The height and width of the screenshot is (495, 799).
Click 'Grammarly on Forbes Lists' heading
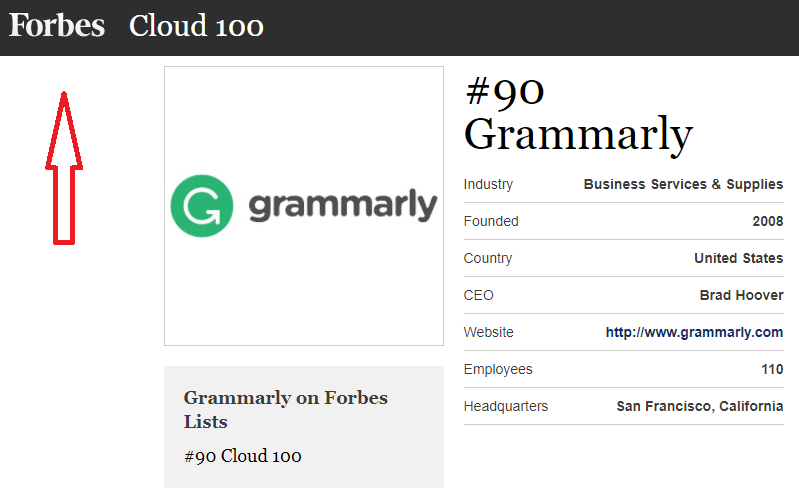click(x=285, y=409)
